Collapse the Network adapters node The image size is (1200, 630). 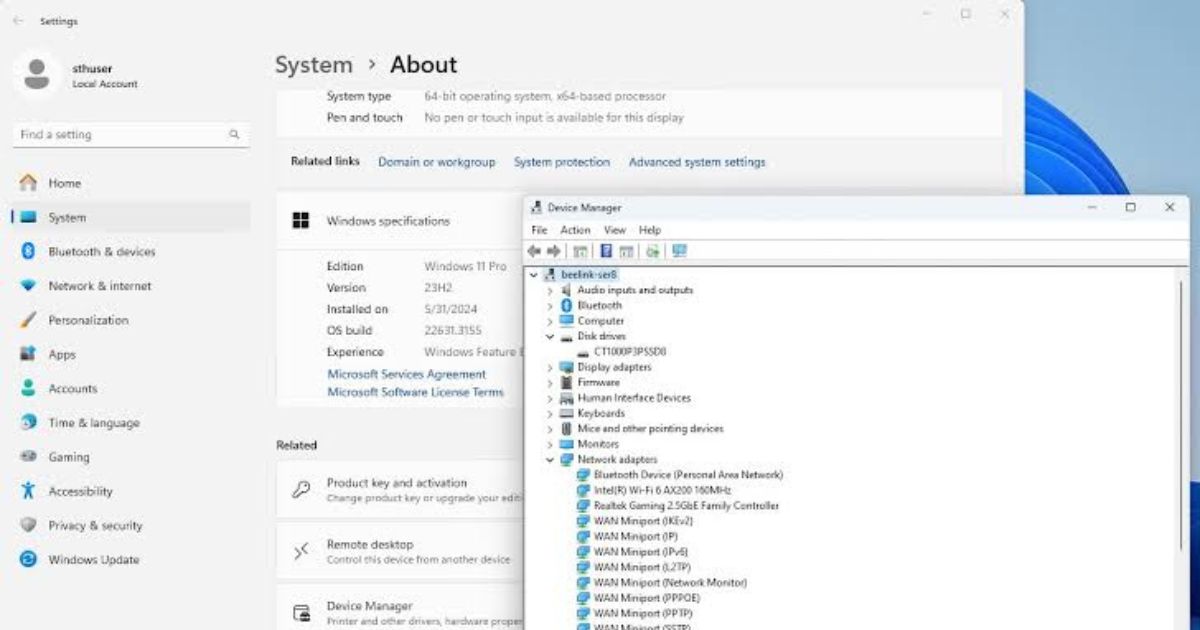[549, 460]
